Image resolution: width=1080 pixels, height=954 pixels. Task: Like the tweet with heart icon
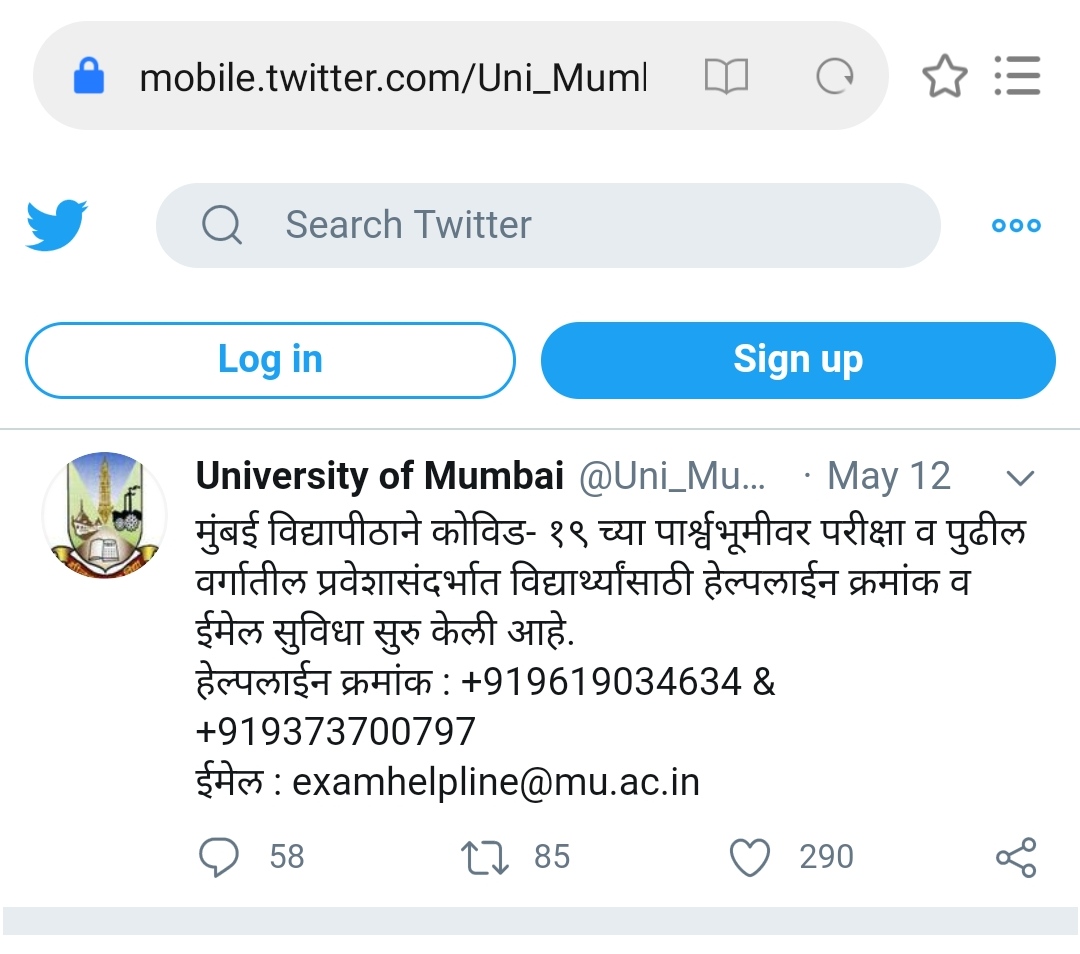(750, 857)
